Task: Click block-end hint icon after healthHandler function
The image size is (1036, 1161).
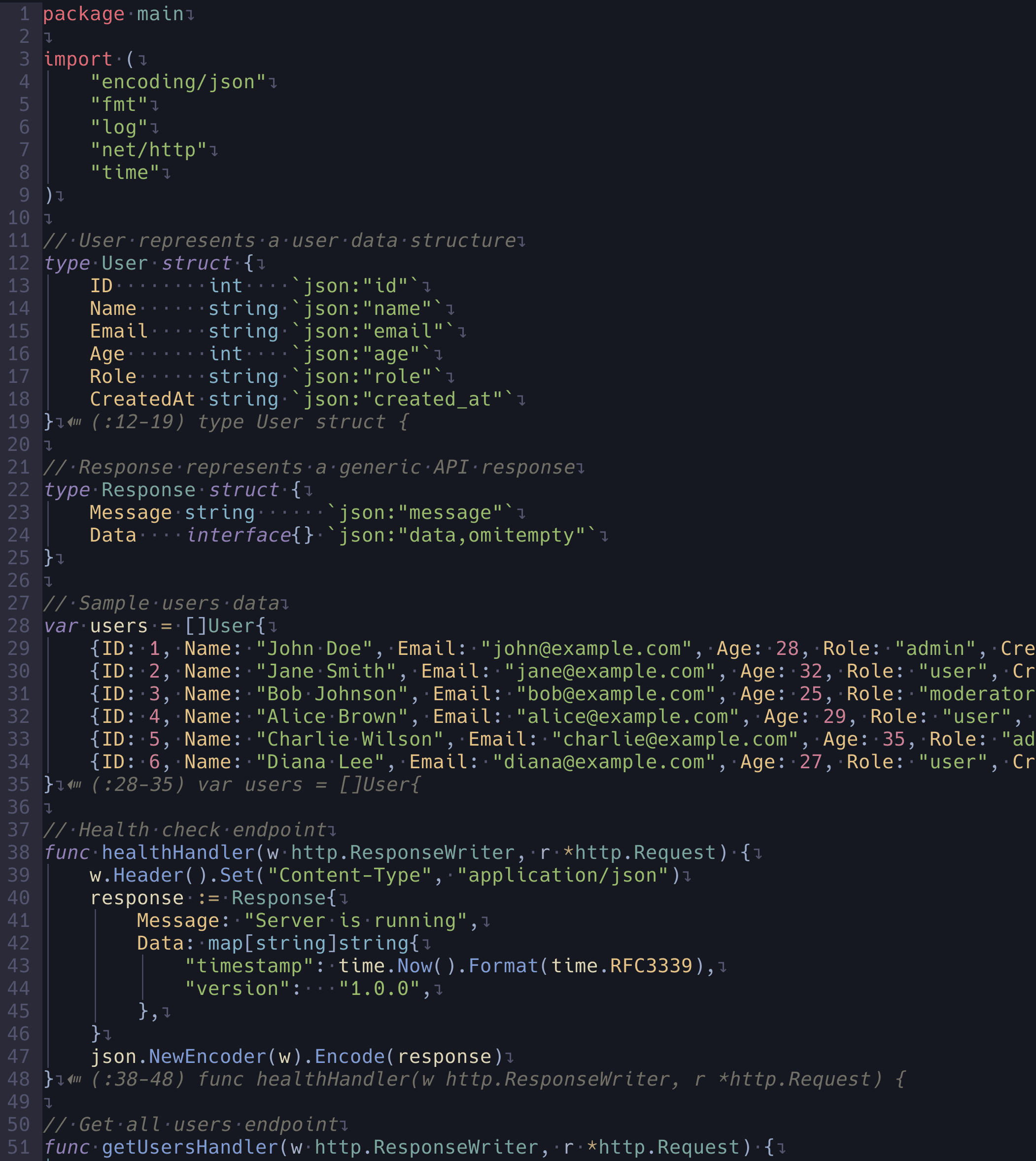Action: [x=74, y=1079]
